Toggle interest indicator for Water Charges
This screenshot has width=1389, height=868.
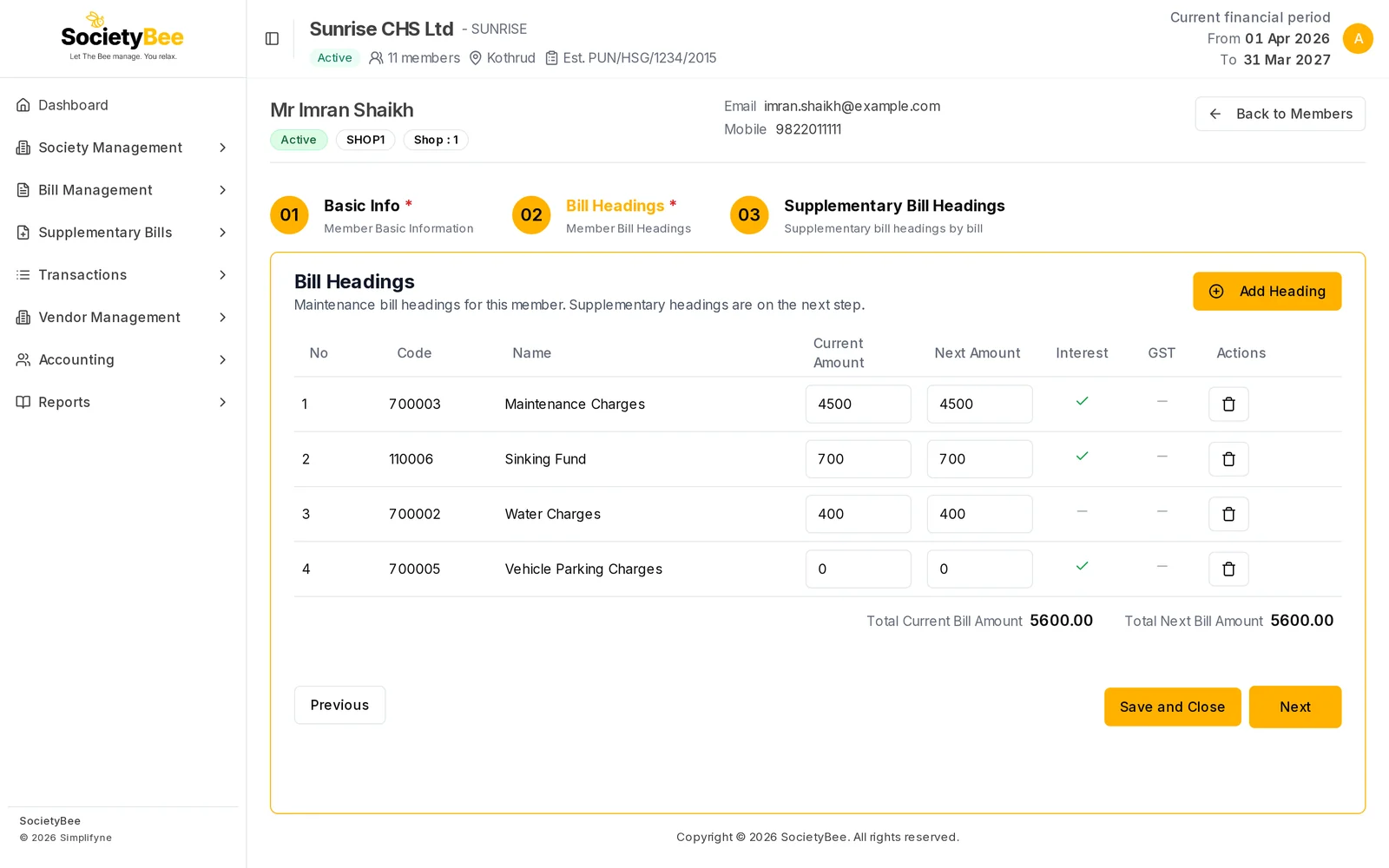pyautogui.click(x=1082, y=511)
